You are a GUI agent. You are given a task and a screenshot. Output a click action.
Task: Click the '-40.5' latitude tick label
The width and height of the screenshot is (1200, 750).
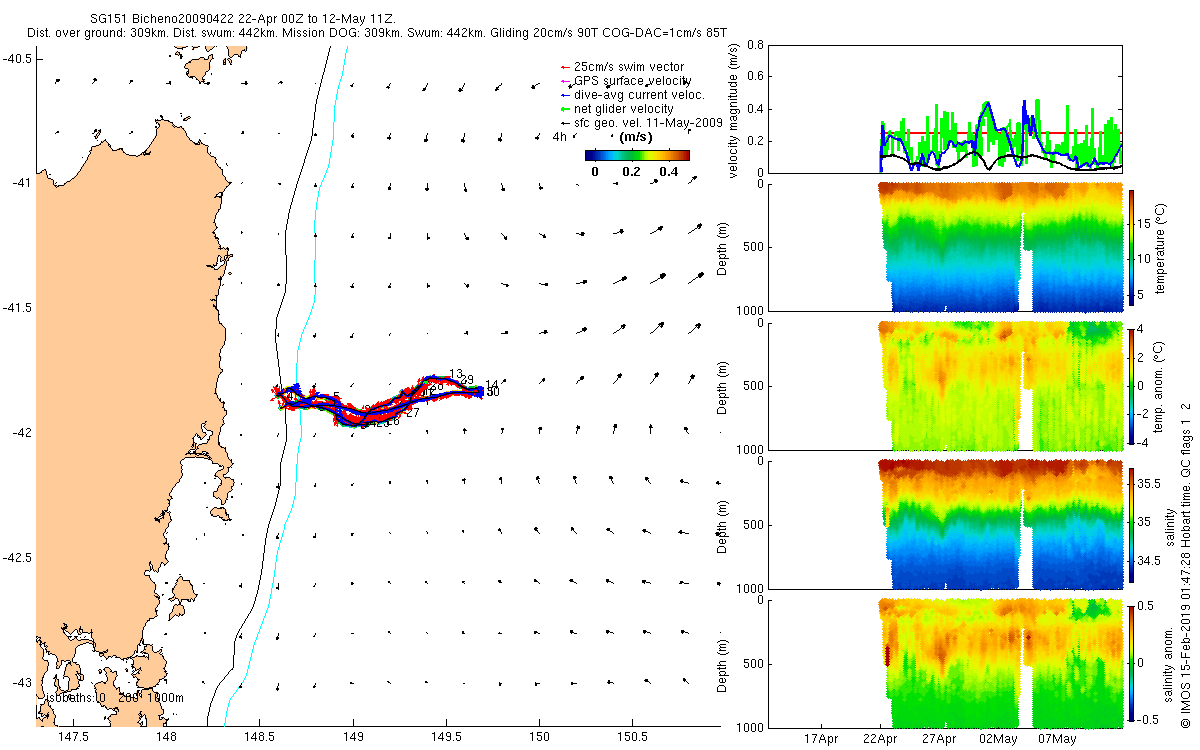click(x=17, y=59)
